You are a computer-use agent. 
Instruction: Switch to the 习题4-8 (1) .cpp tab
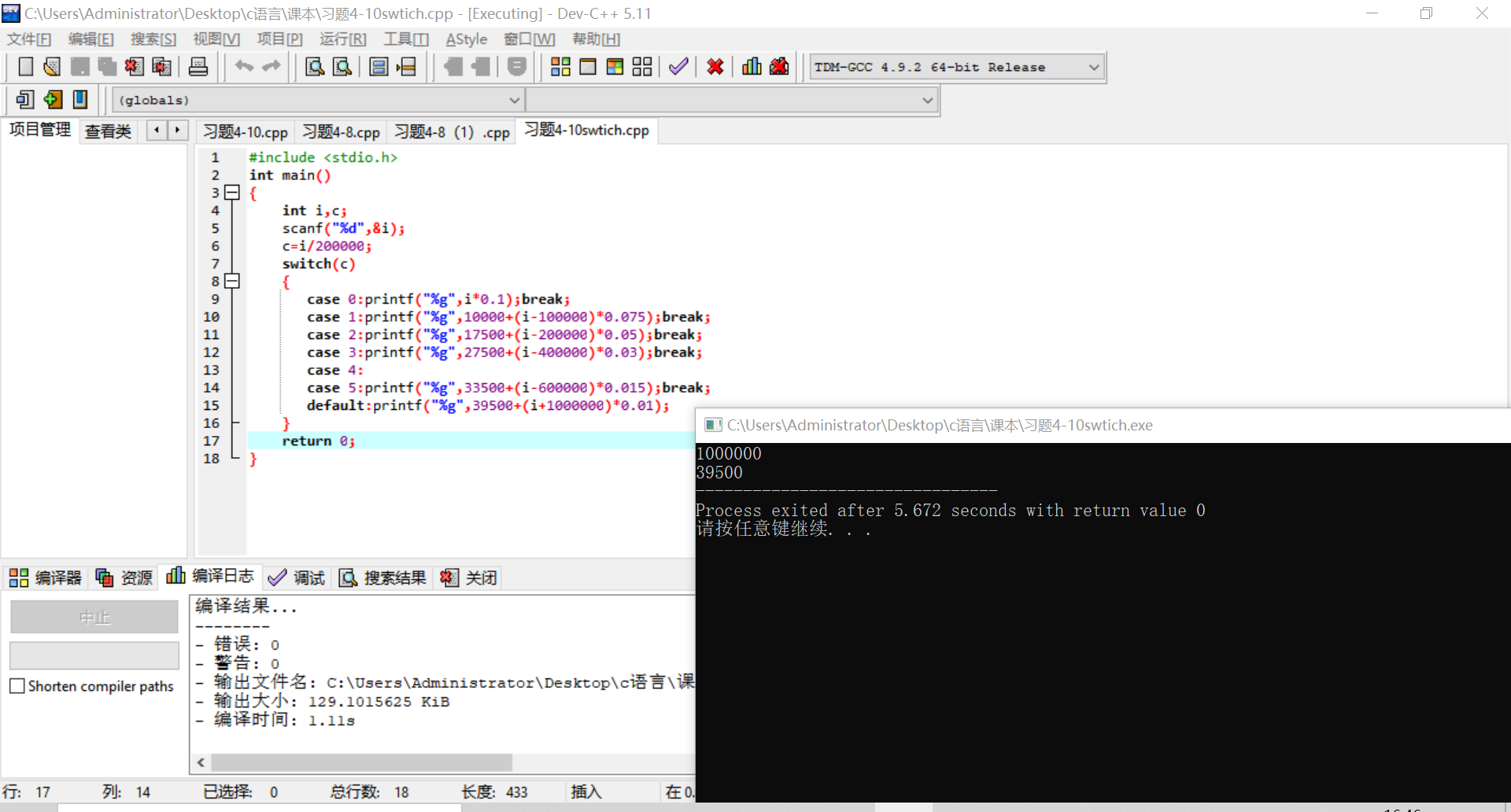(453, 132)
